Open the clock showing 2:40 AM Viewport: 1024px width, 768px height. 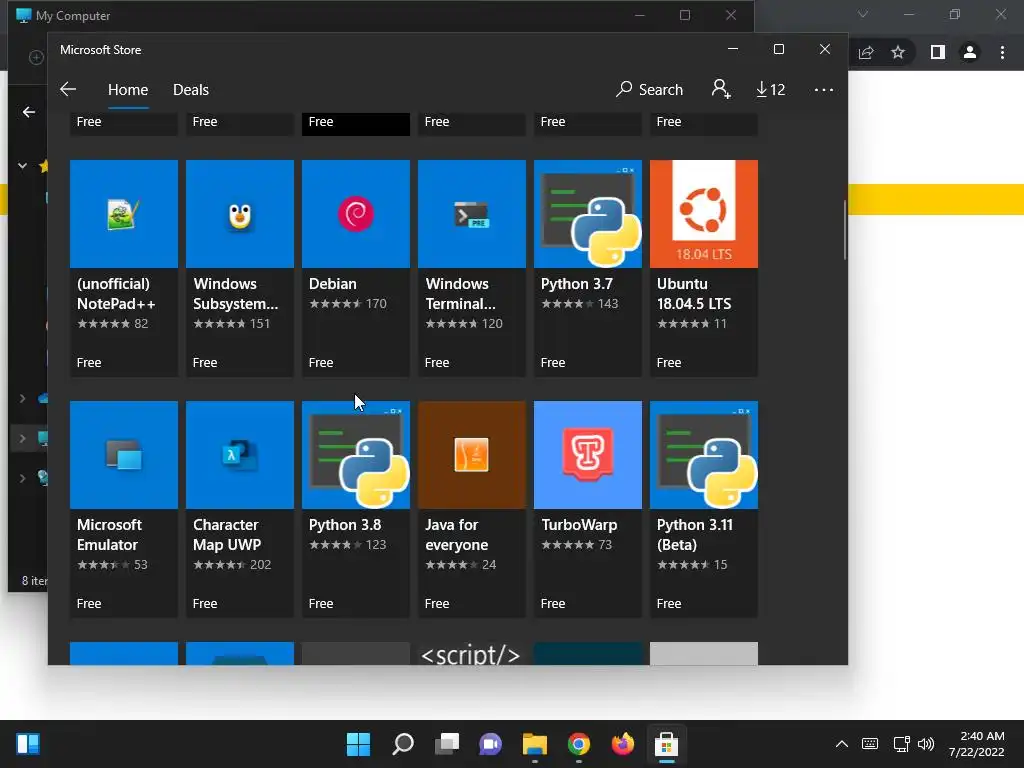pos(977,744)
